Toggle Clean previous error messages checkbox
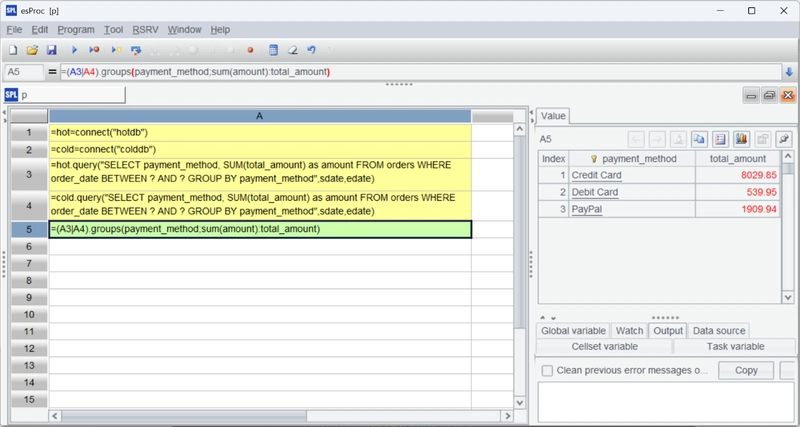 (x=547, y=370)
